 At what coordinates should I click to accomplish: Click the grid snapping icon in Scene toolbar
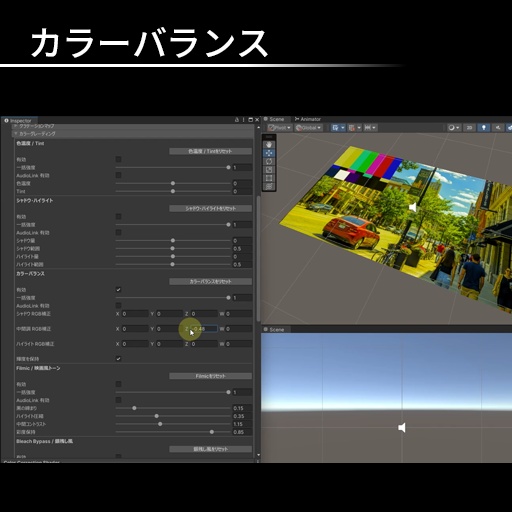tap(335, 128)
